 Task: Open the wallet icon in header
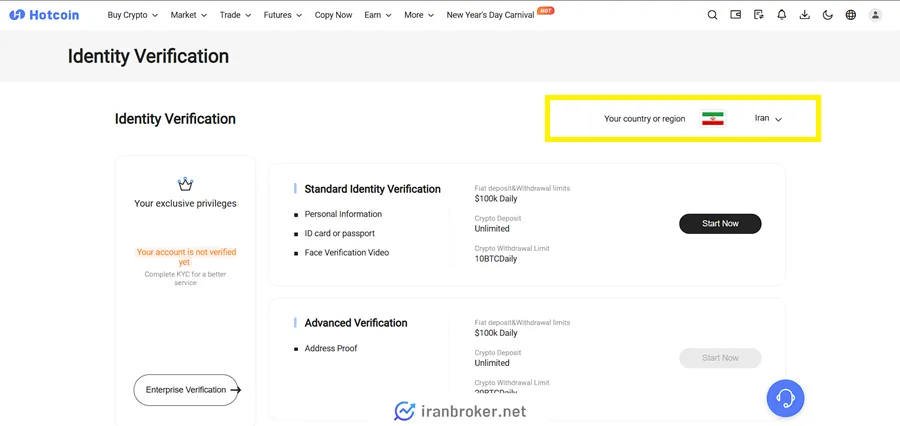(x=735, y=15)
